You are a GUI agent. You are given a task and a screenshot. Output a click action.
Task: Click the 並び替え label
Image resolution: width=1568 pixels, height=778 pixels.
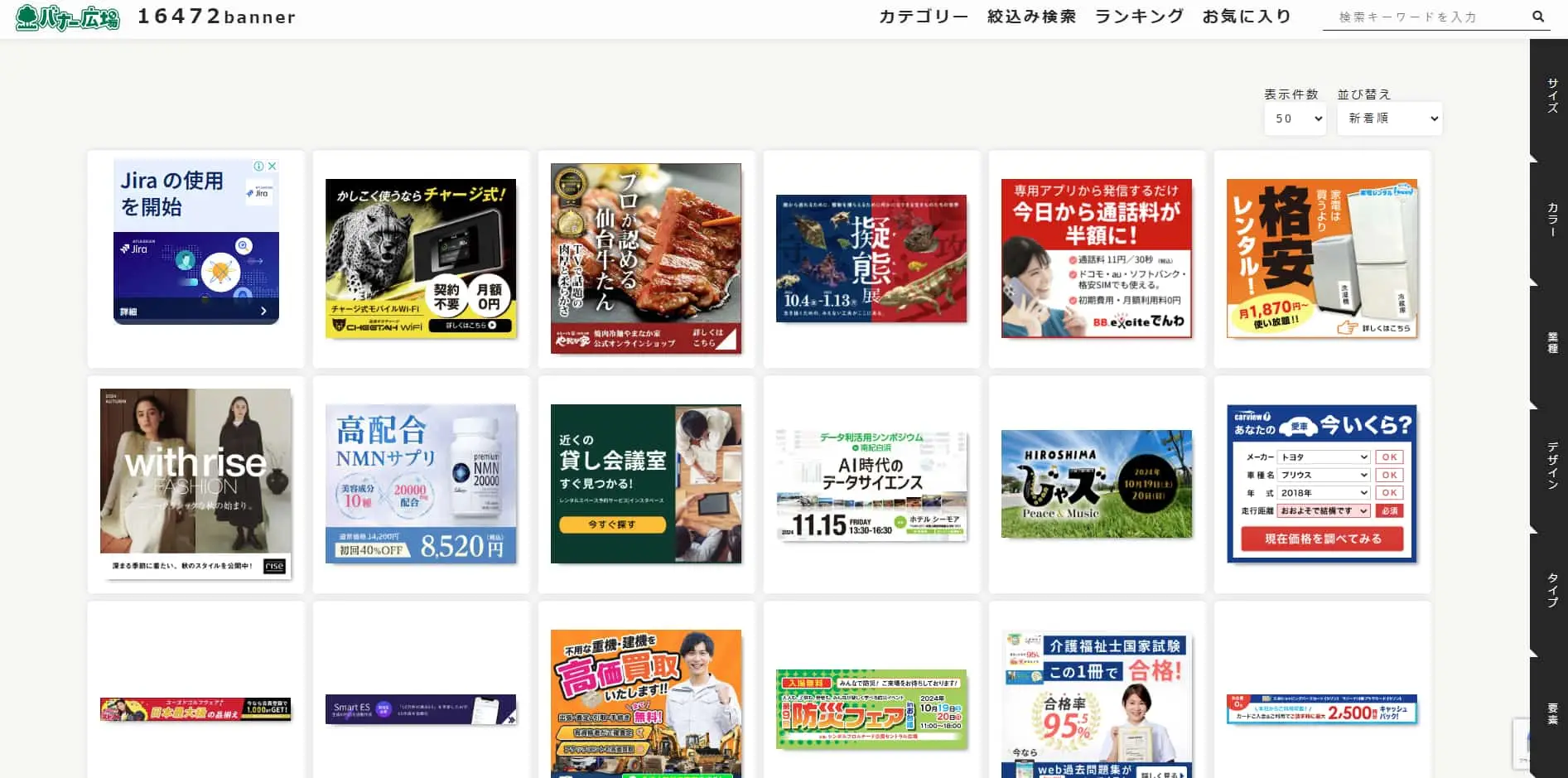pos(1364,94)
